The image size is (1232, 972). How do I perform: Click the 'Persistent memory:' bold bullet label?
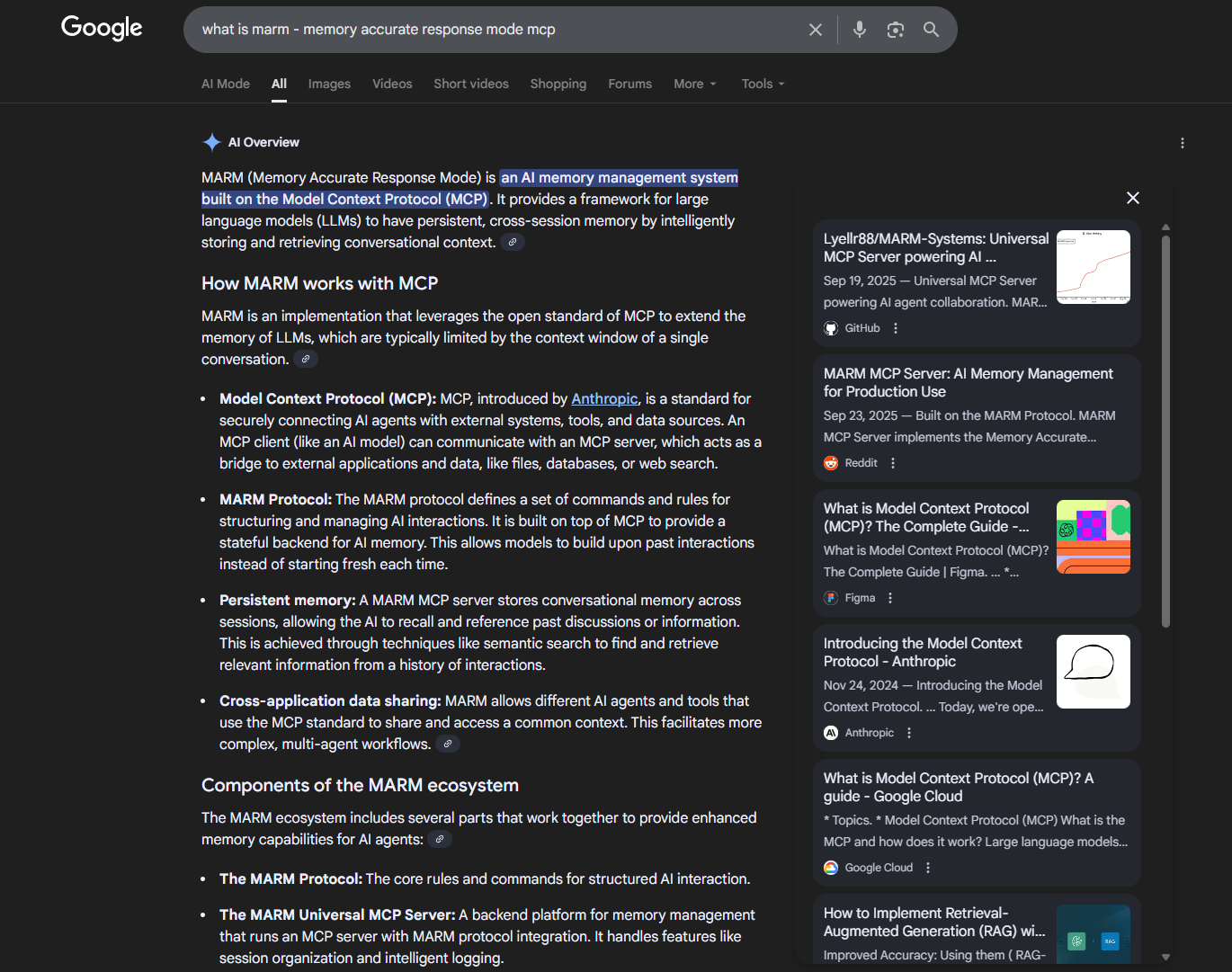click(x=287, y=600)
